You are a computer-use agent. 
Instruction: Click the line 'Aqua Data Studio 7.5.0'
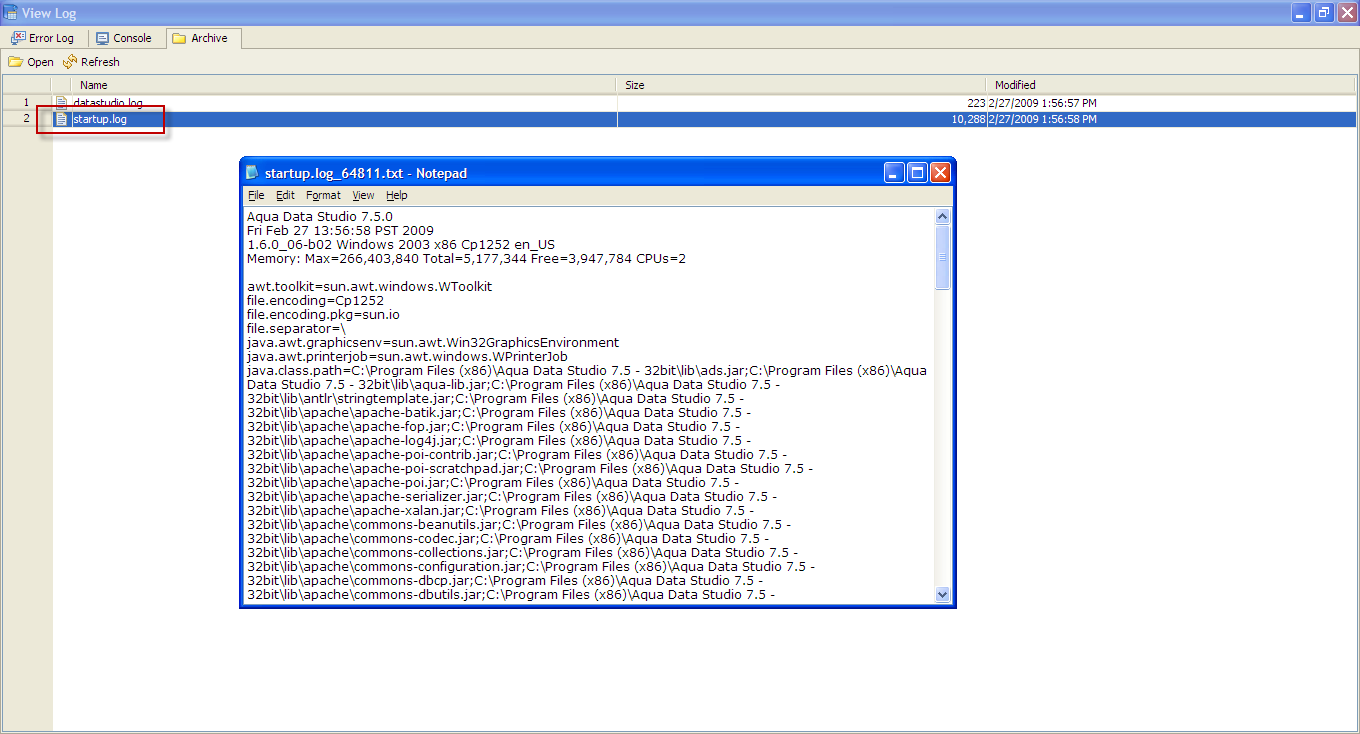point(320,216)
